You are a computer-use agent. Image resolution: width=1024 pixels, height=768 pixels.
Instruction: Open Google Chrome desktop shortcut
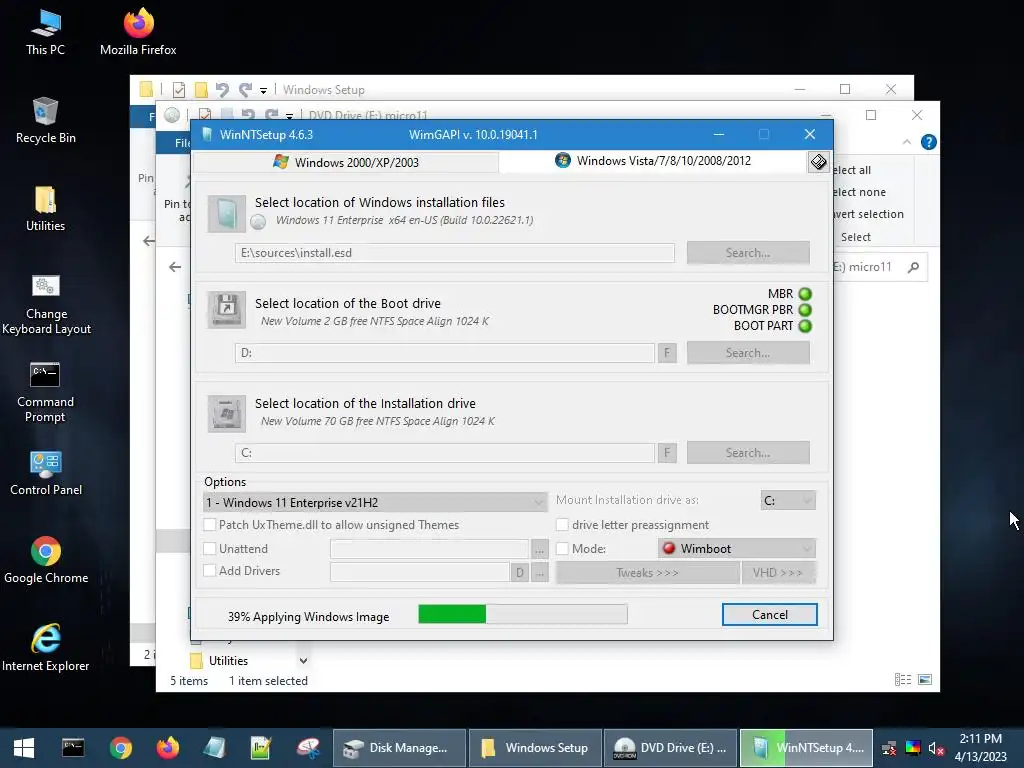pyautogui.click(x=46, y=560)
